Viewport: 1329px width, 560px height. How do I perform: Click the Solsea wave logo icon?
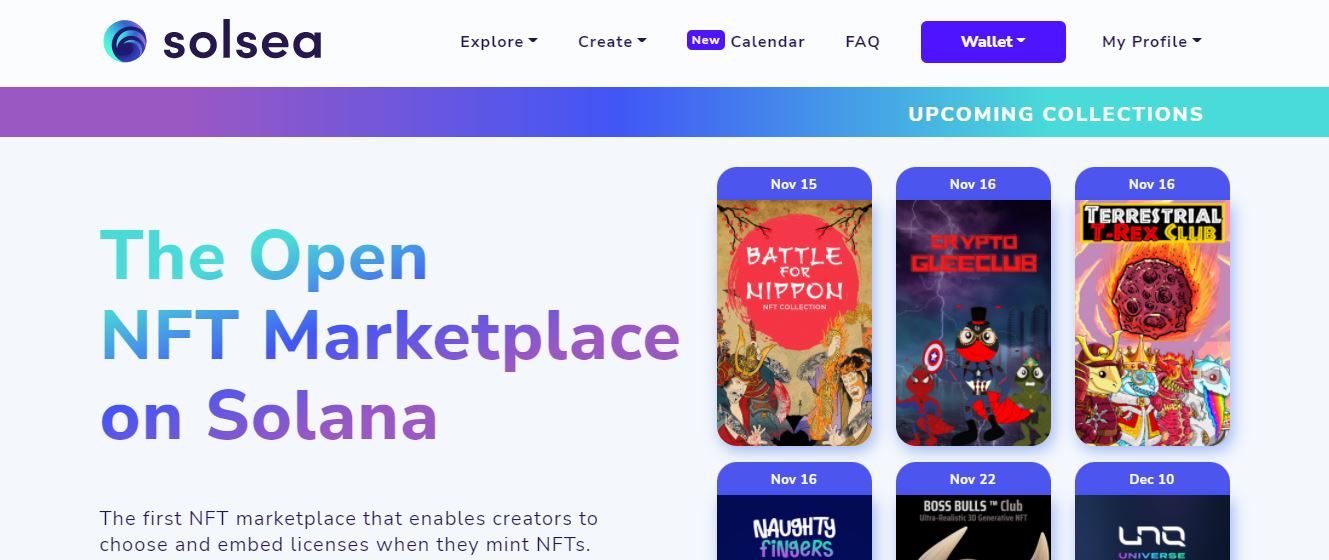pyautogui.click(x=125, y=42)
